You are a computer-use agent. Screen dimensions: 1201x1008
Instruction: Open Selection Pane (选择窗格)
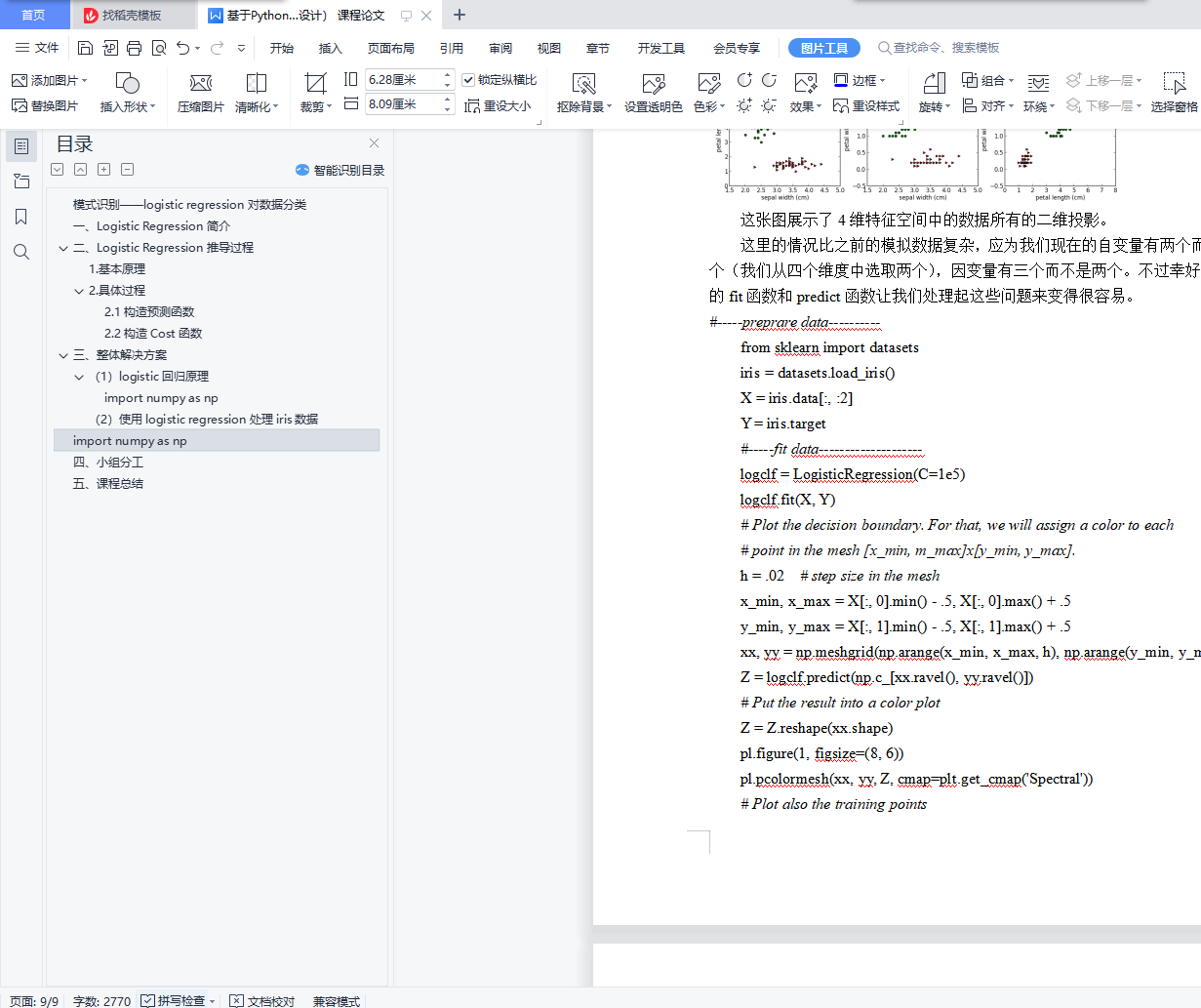point(1175,94)
